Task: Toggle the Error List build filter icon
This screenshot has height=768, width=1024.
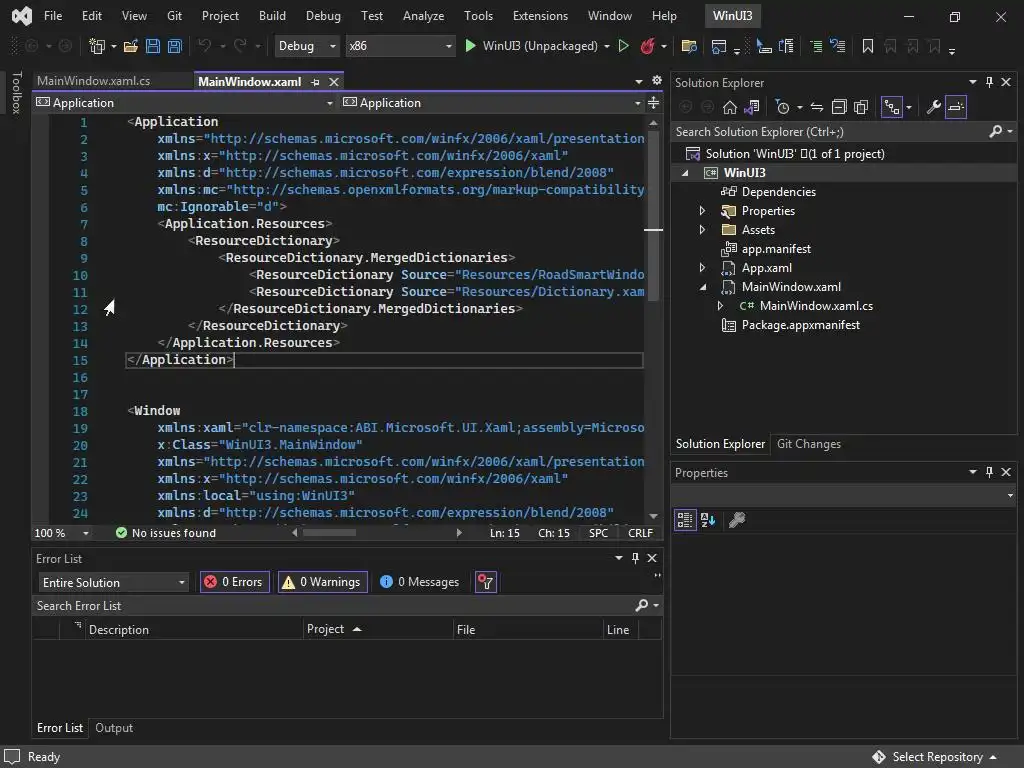Action: click(x=485, y=582)
